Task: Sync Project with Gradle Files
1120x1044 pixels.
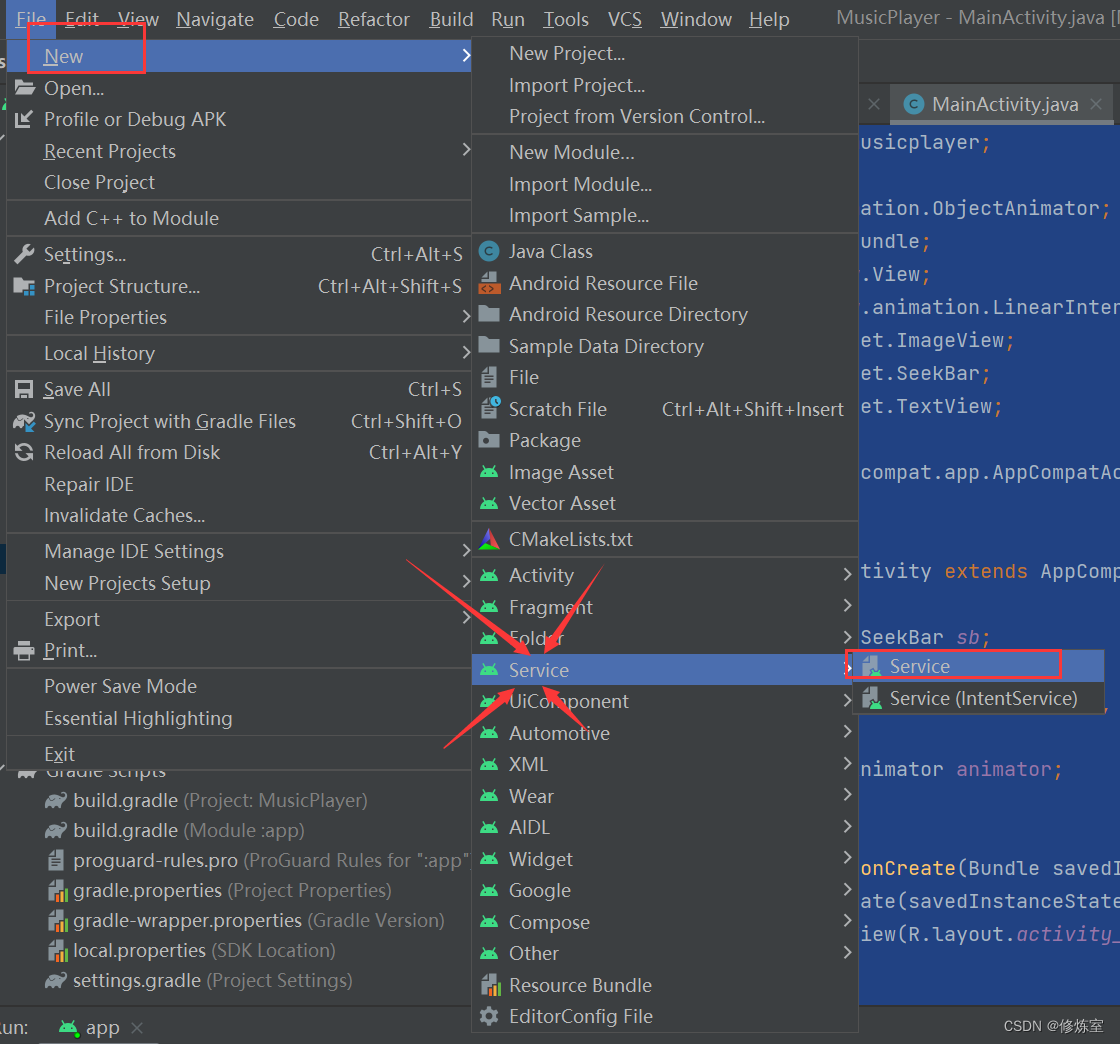Action: (x=169, y=421)
